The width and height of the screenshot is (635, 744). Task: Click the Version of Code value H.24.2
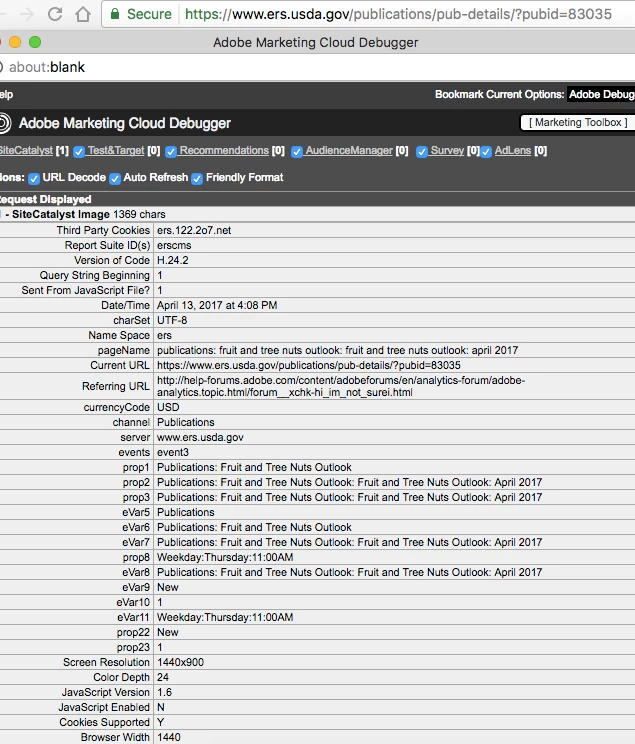tap(173, 260)
